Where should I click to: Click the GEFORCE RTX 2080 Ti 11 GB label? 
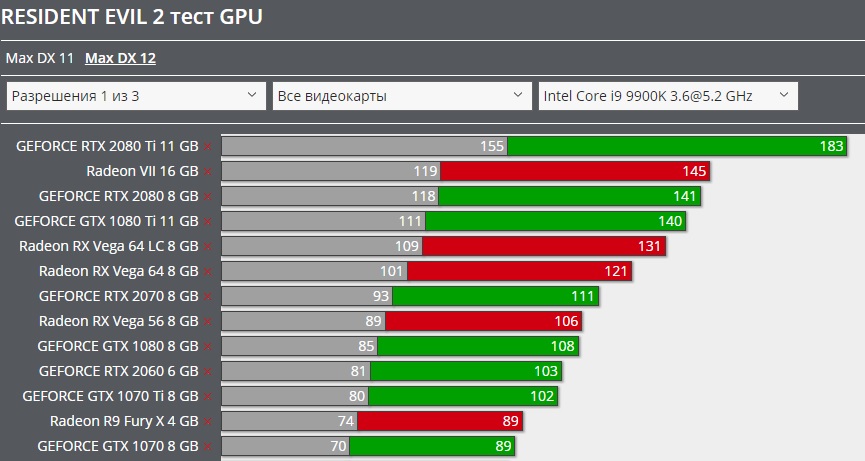(107, 146)
